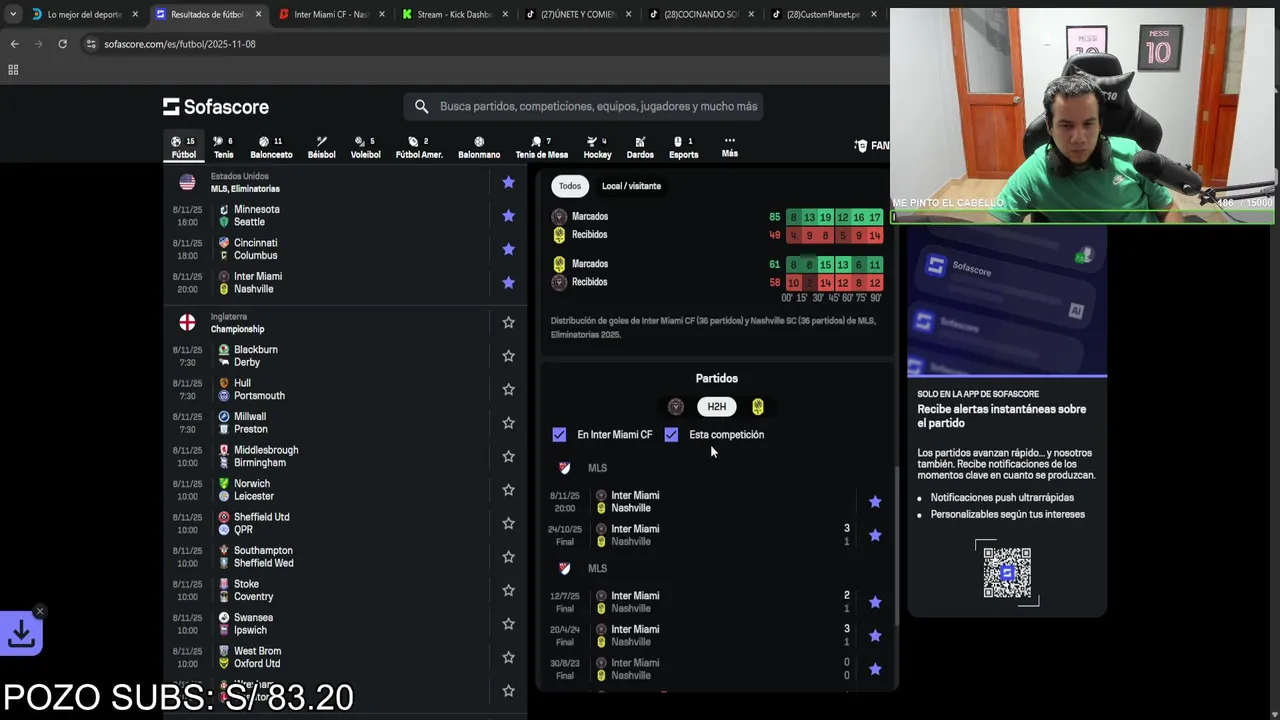Favorite the Championship league star
1280x720 pixels.
click(508, 322)
